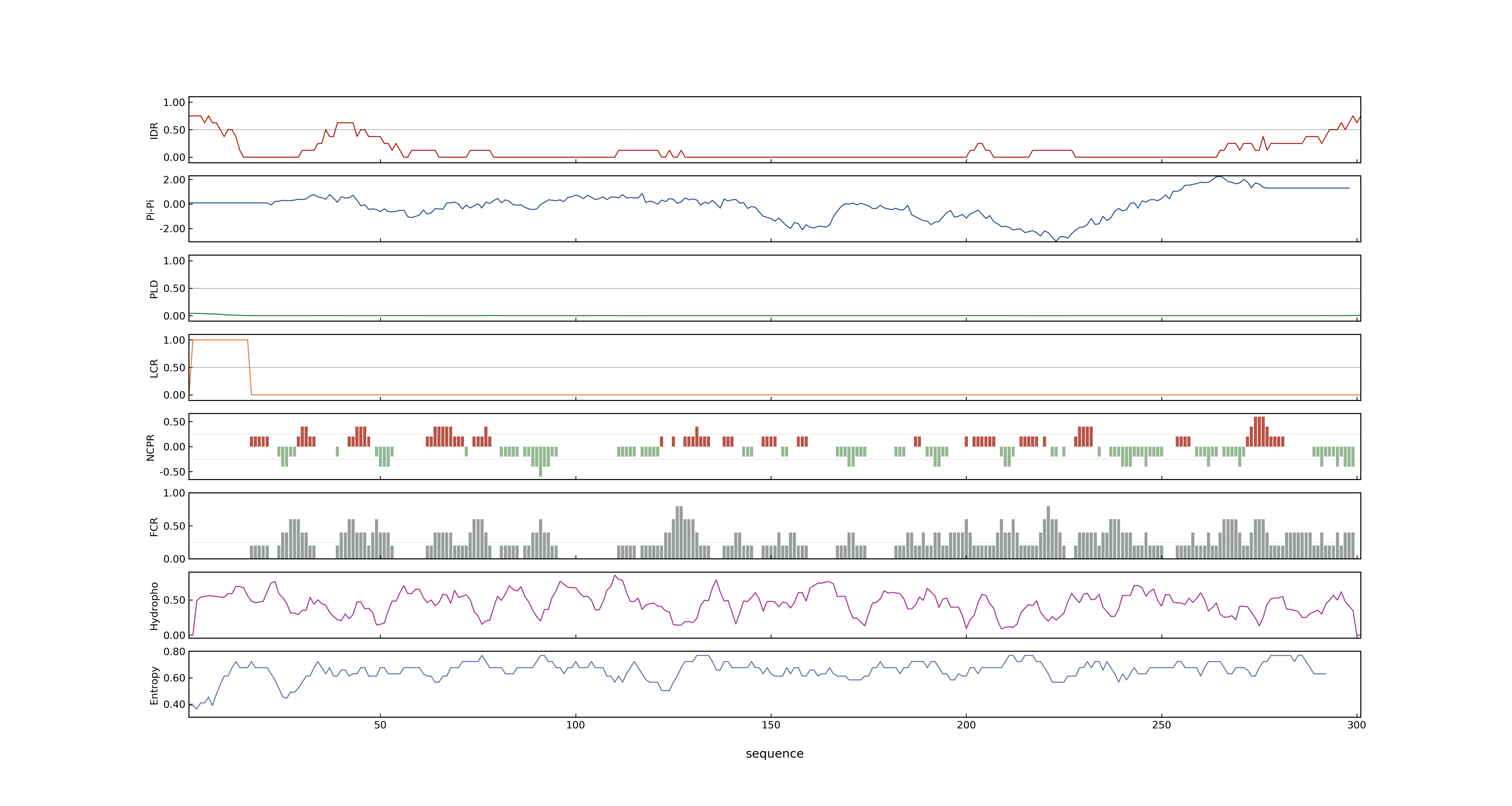Click the Pi-Pi curve peak near 265
The height and width of the screenshot is (806, 1512).
click(x=1219, y=177)
